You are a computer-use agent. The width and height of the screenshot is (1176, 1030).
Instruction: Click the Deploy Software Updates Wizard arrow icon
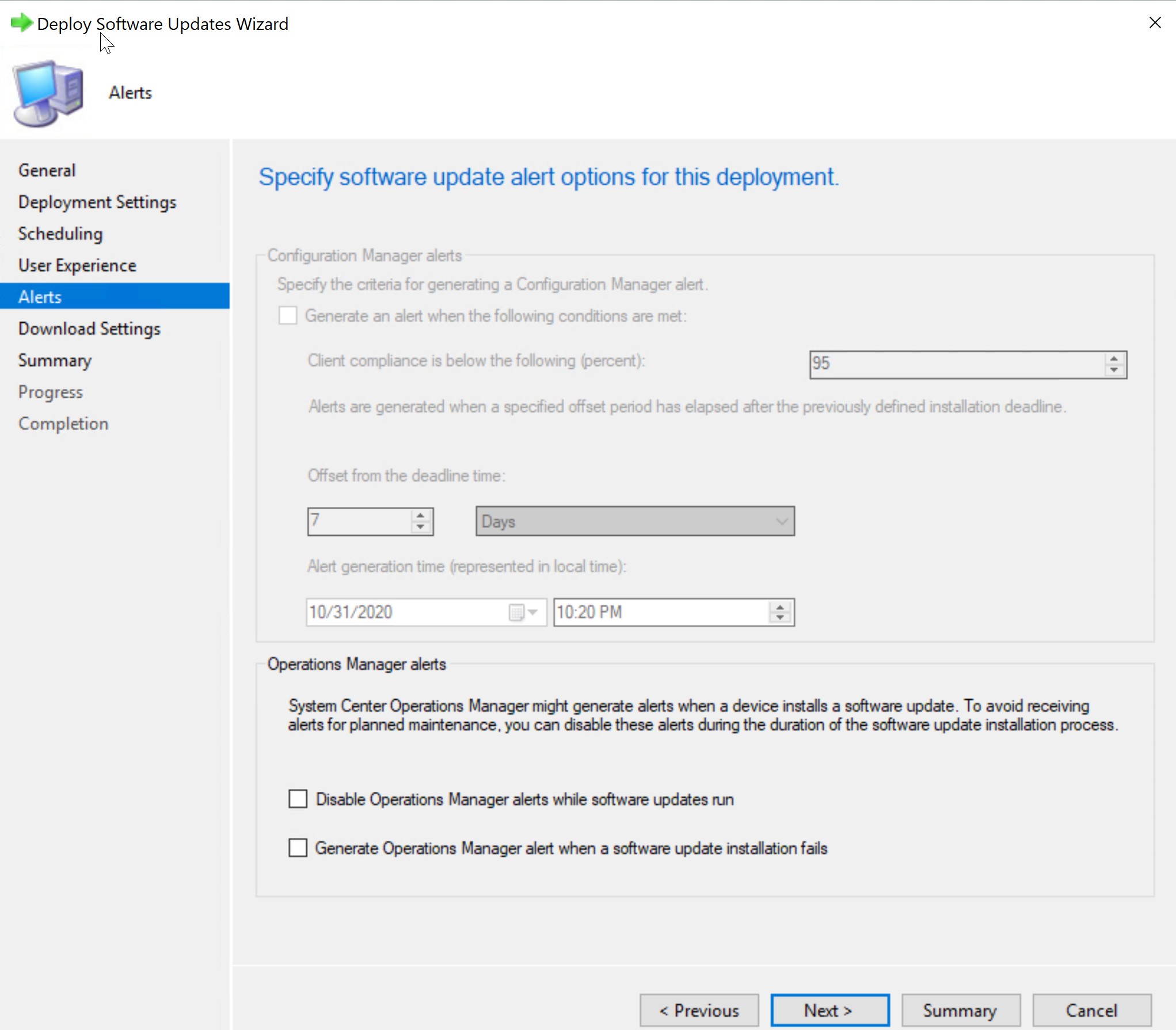(22, 24)
